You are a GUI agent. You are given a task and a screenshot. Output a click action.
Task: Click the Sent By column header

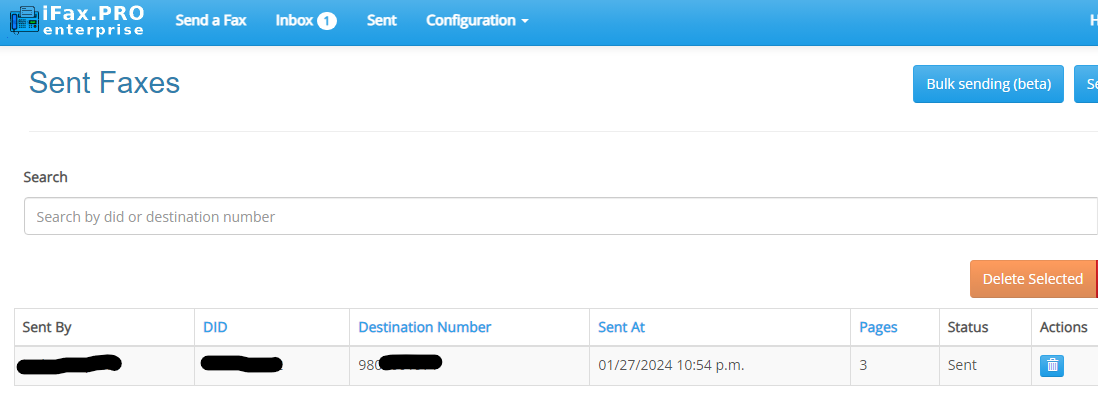click(x=47, y=327)
